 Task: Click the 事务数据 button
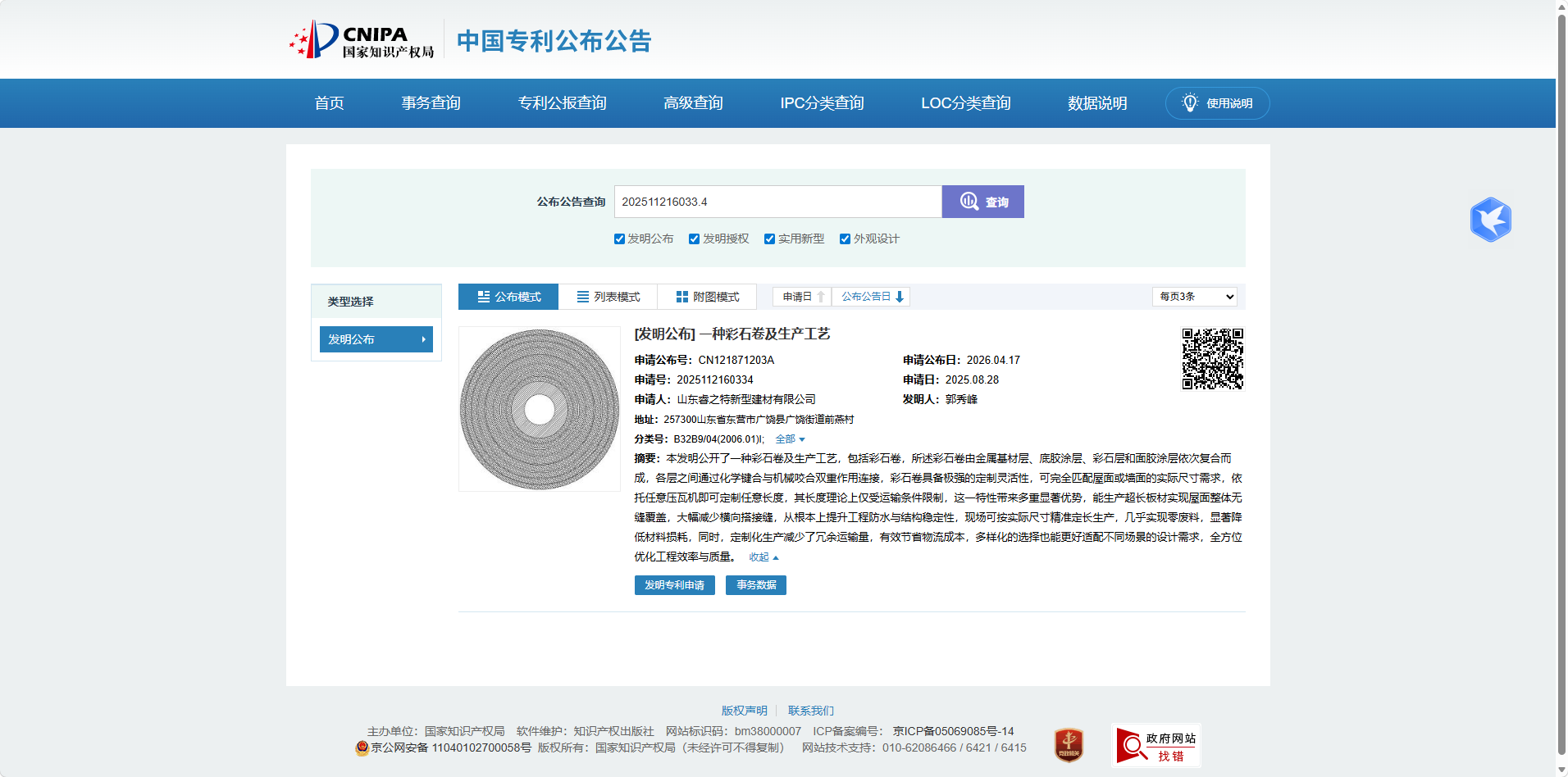click(755, 585)
